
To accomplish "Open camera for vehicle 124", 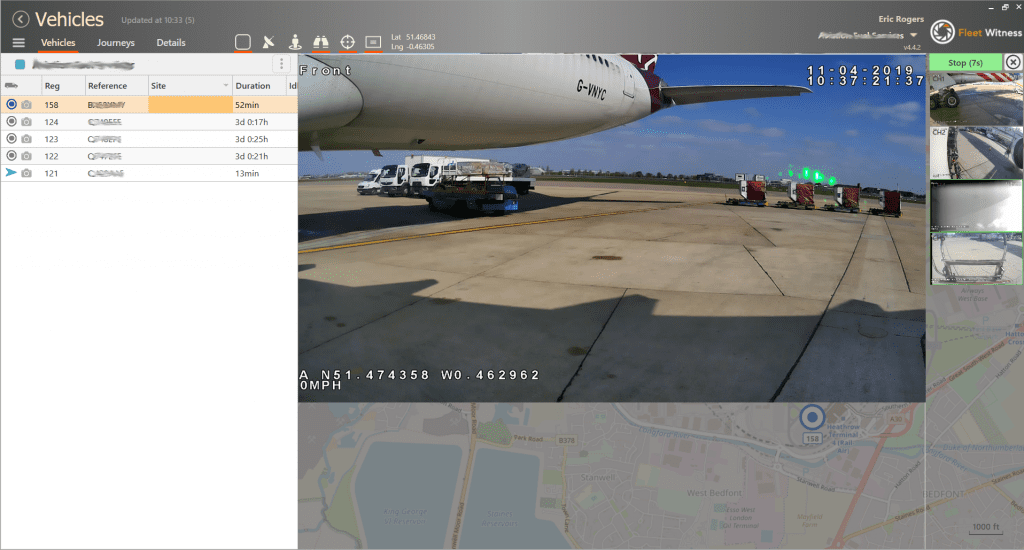I will pyautogui.click(x=26, y=121).
